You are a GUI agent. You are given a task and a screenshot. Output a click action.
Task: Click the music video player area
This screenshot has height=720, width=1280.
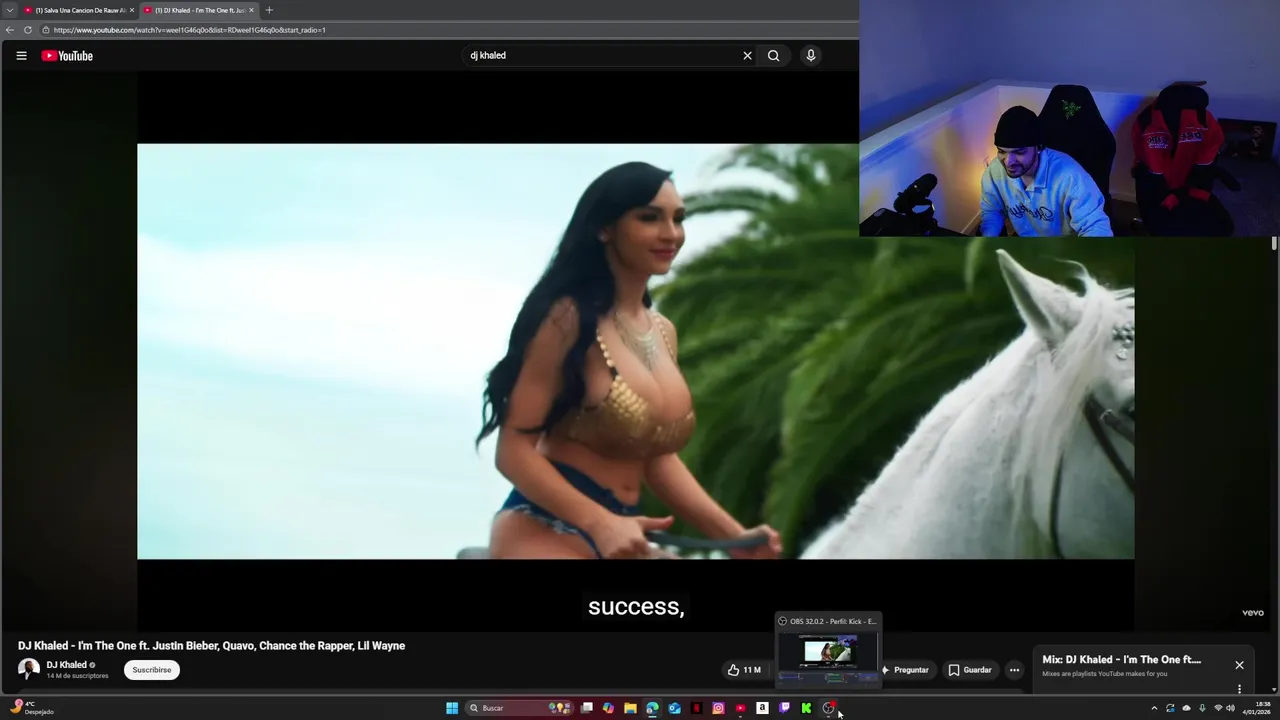pos(635,351)
